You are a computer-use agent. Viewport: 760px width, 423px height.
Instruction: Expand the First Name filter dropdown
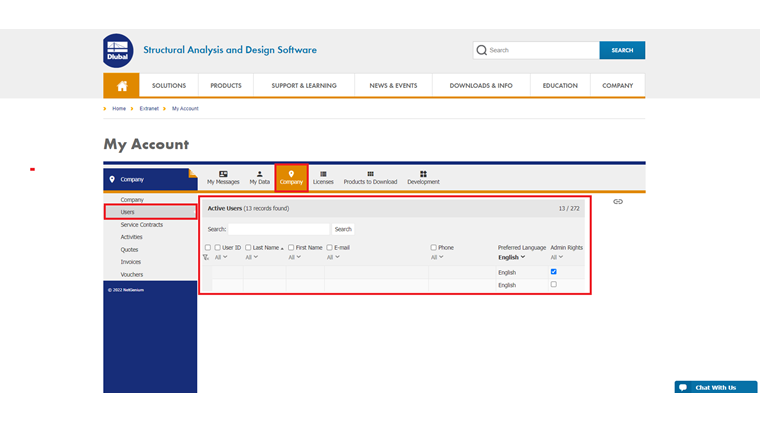point(295,257)
